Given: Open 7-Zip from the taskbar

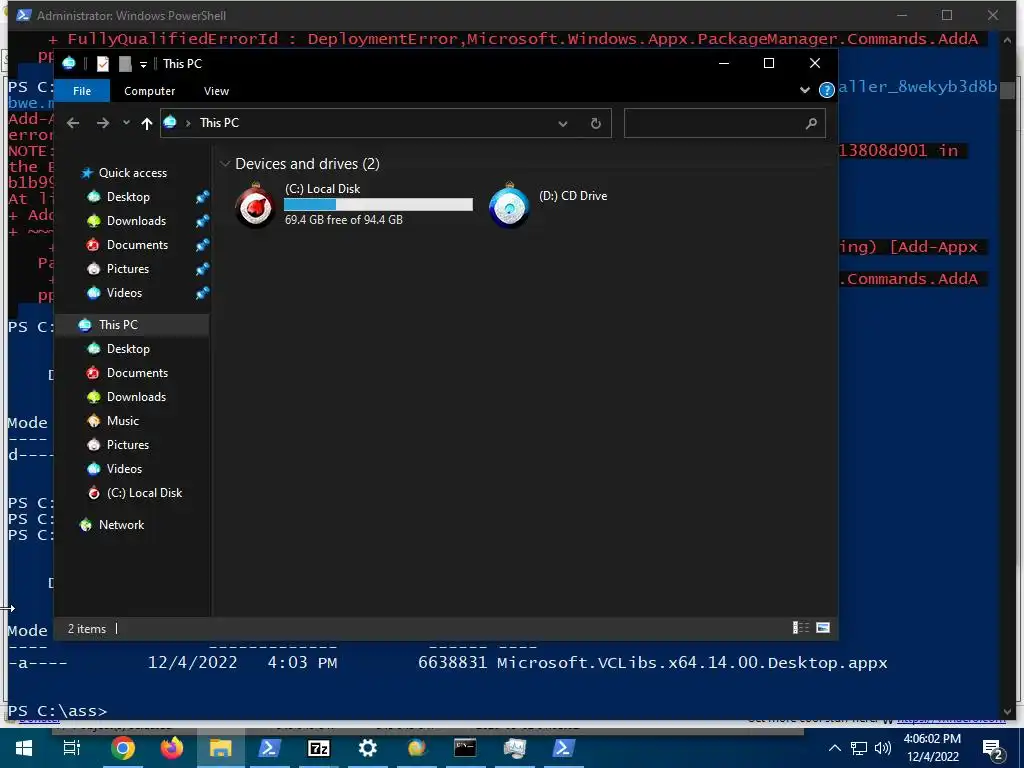Looking at the screenshot, I should 319,748.
